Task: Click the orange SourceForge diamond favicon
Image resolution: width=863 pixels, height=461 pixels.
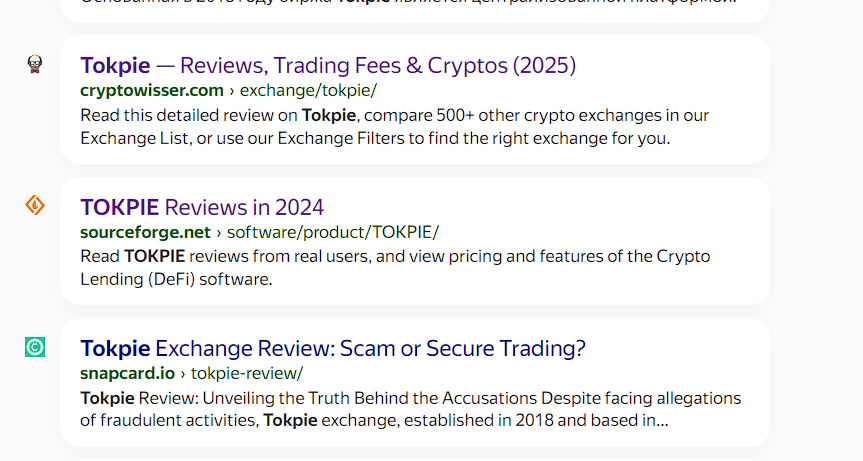Action: [x=35, y=206]
